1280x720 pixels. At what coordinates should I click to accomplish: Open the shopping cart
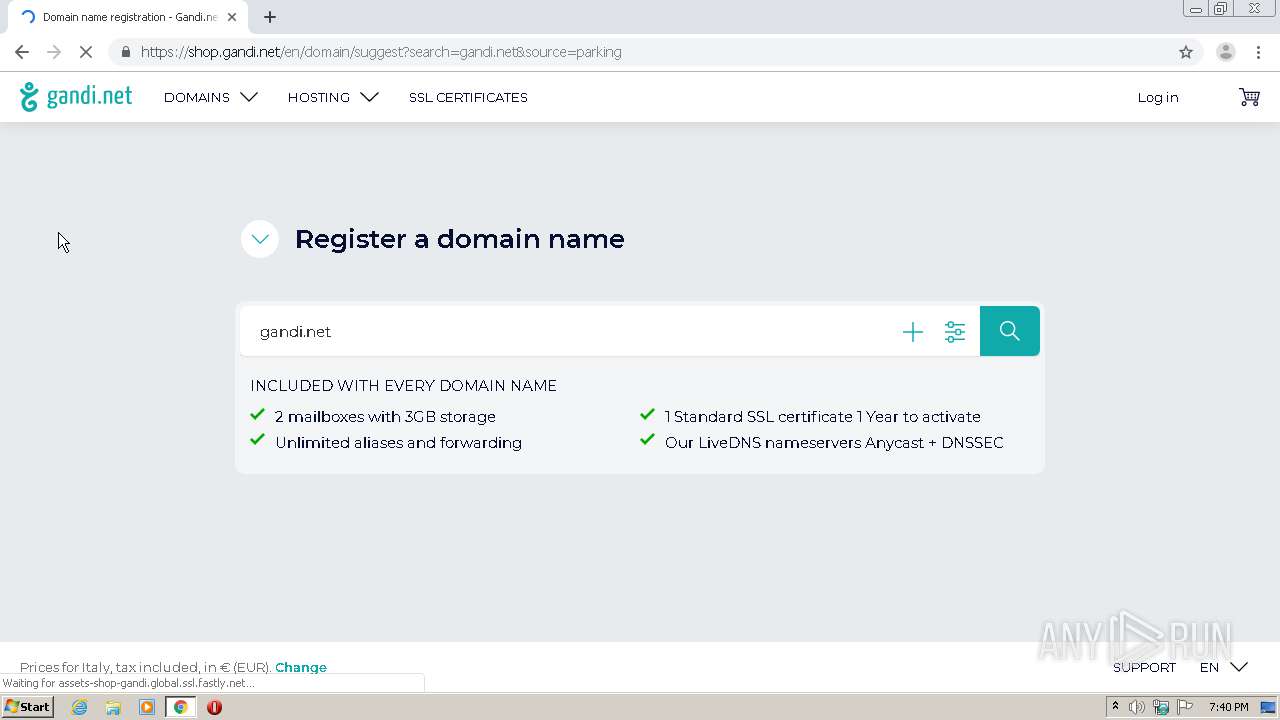tap(1249, 97)
